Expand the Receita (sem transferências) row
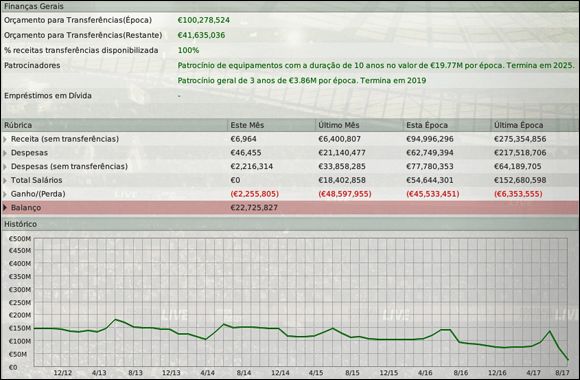The width and height of the screenshot is (580, 380). tap(5, 139)
